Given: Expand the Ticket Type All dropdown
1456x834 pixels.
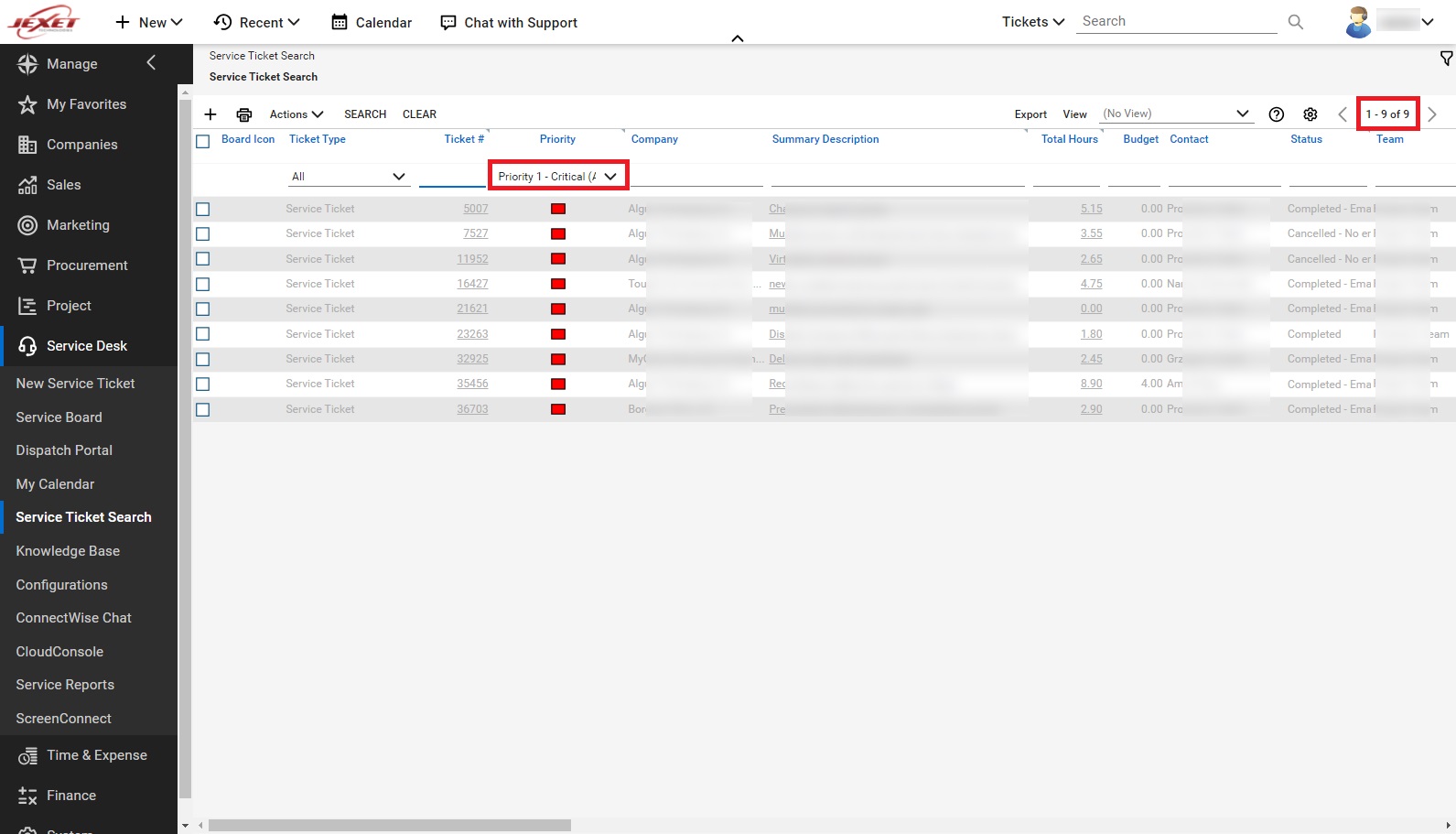Looking at the screenshot, I should 348,177.
